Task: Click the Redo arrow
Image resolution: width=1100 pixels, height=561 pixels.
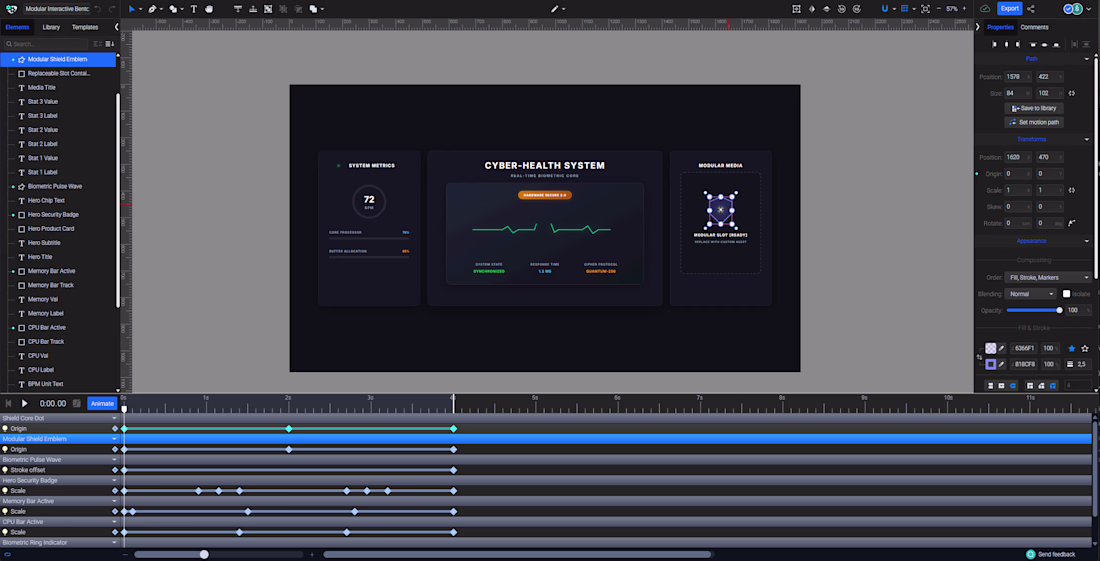Action: 112,9
